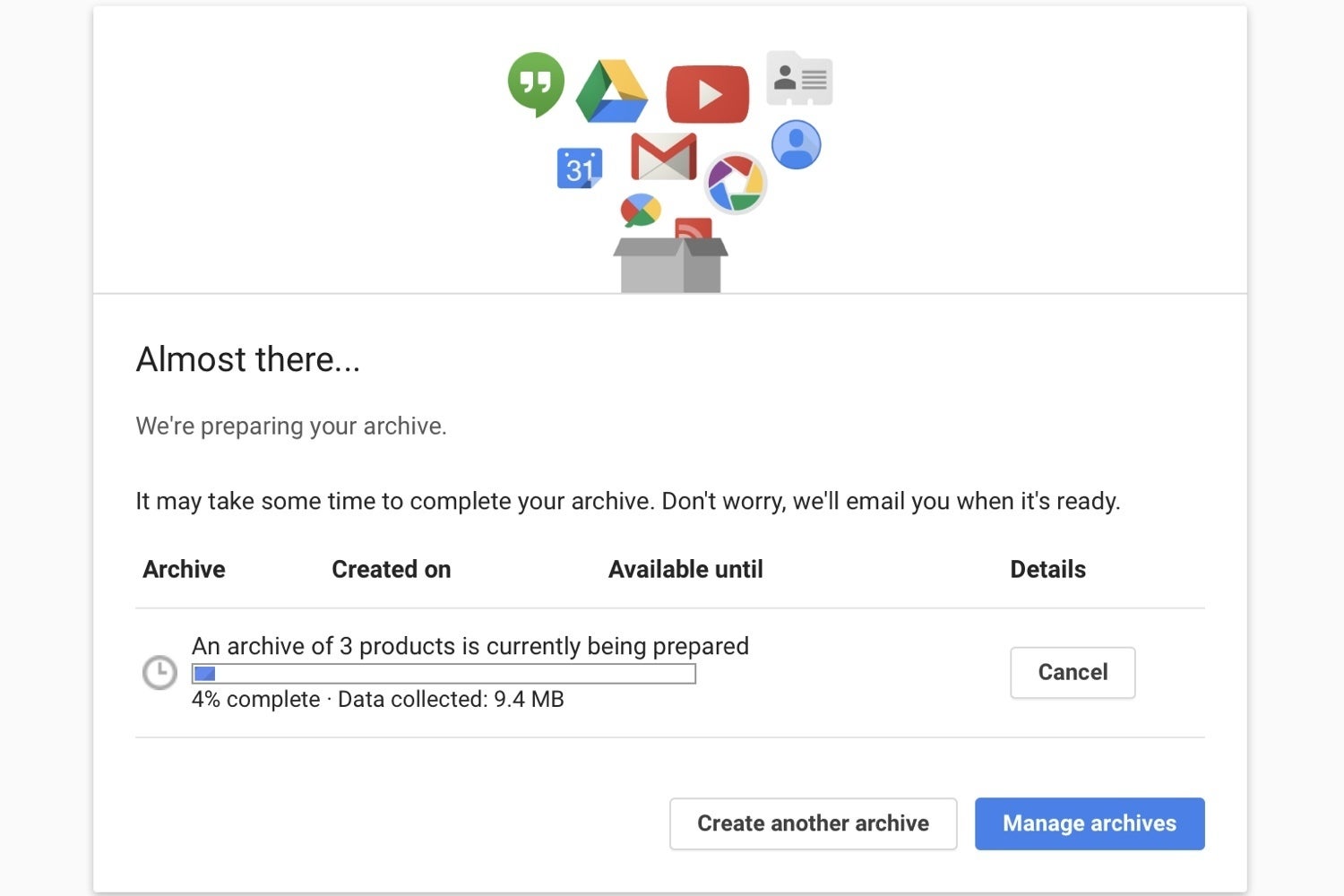Click the red YouTube play icon
1344x896 pixels.
708,94
